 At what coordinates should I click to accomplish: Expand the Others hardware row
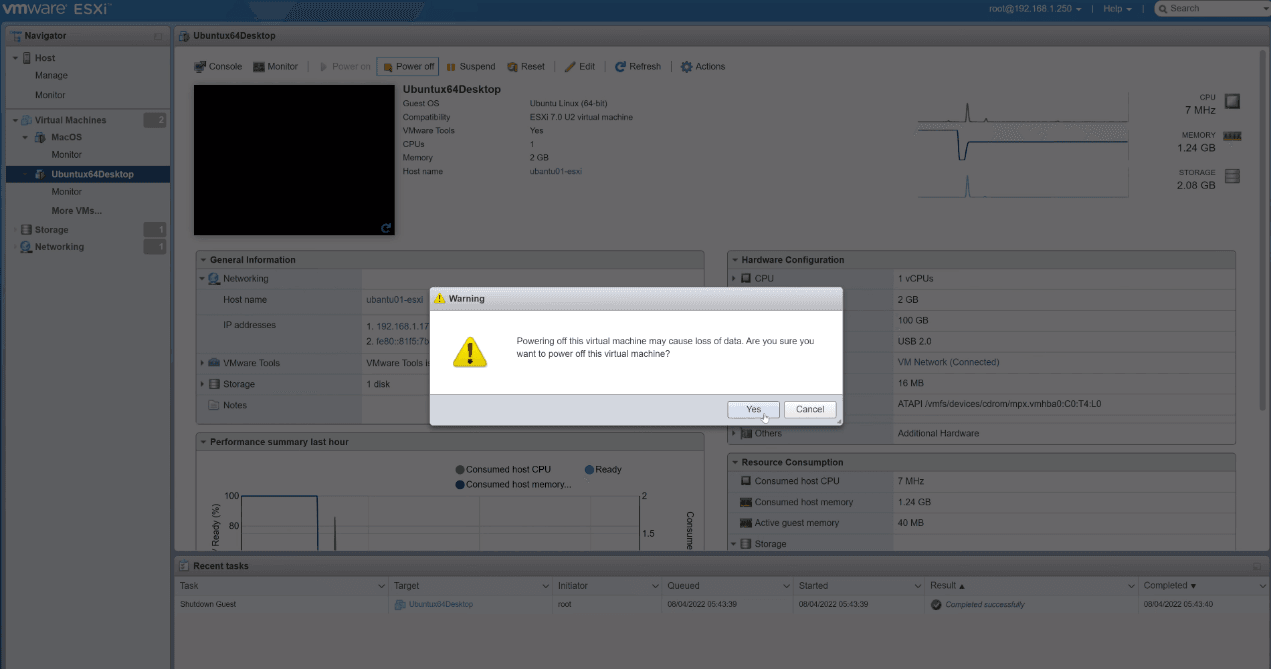click(734, 433)
